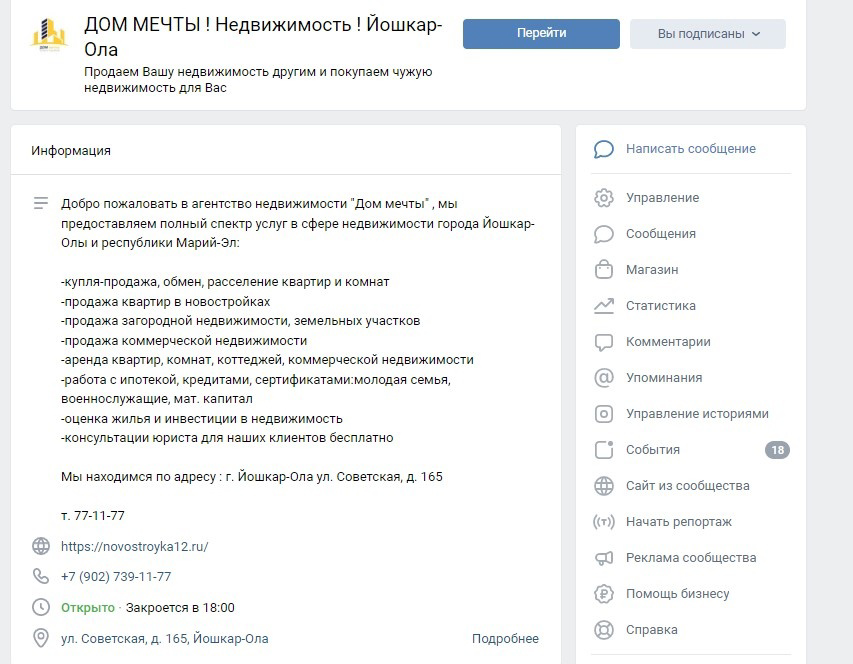Open Написать сообщение link
The image size is (853, 664).
coord(690,149)
